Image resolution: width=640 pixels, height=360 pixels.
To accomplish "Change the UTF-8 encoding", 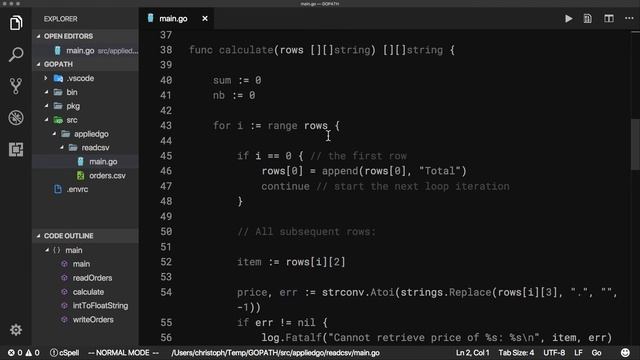I will tap(554, 353).
